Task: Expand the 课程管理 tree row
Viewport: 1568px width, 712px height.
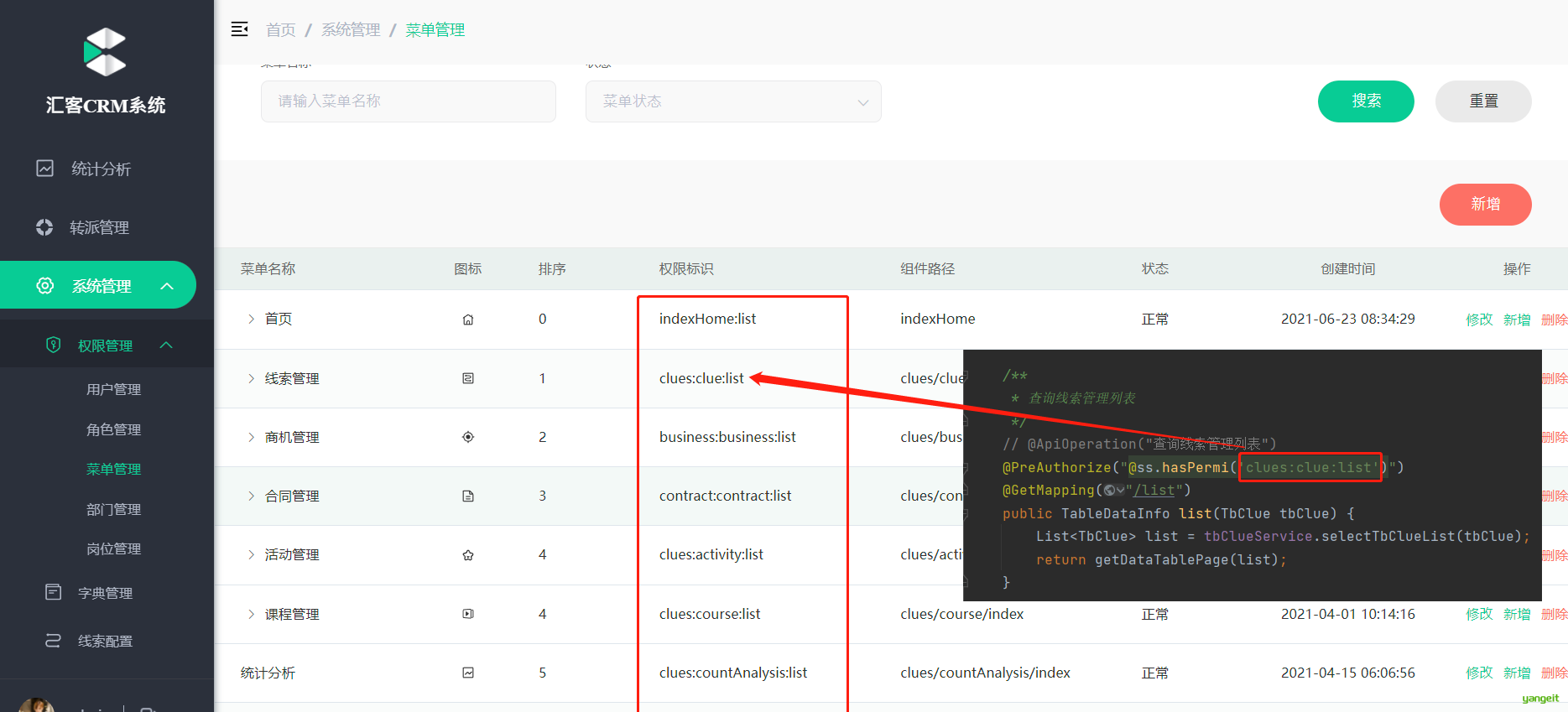Action: tap(251, 614)
